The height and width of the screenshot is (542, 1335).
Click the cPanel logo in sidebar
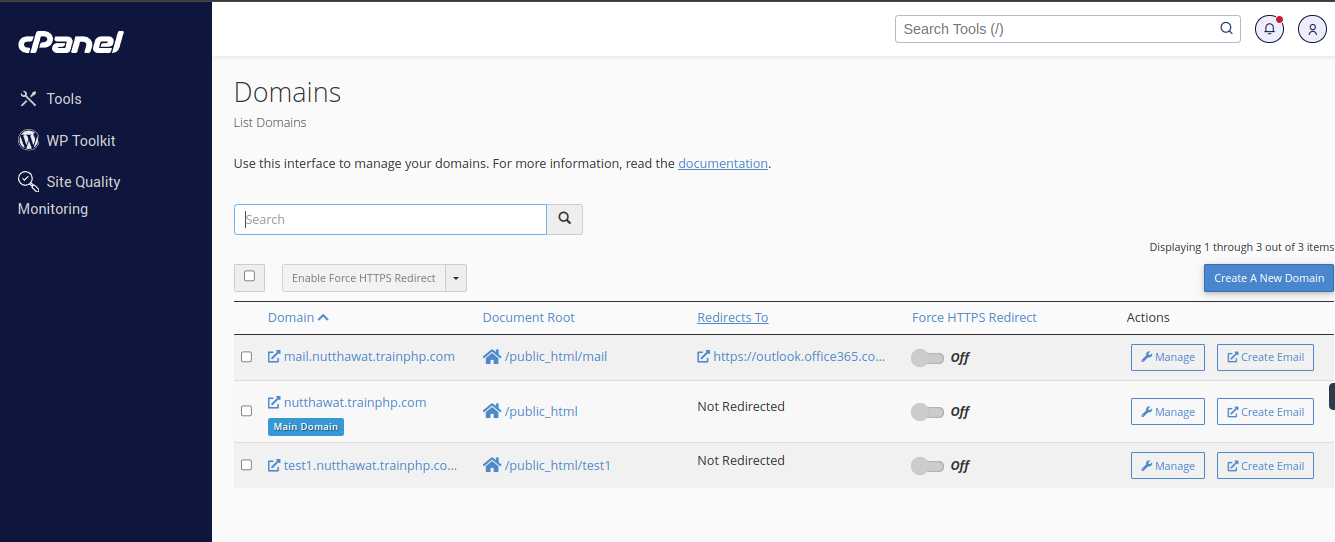(70, 42)
